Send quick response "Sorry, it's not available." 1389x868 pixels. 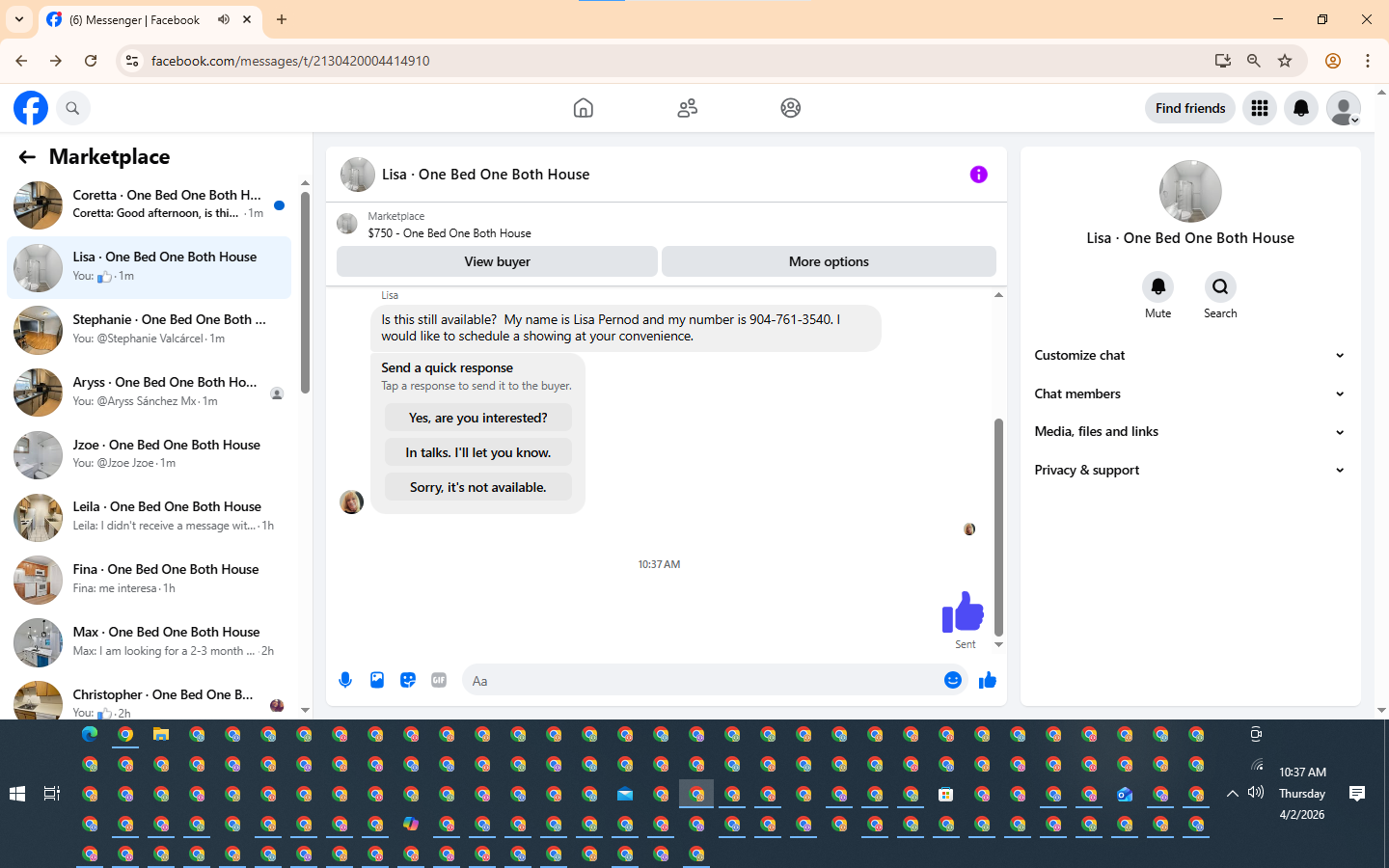click(x=477, y=487)
